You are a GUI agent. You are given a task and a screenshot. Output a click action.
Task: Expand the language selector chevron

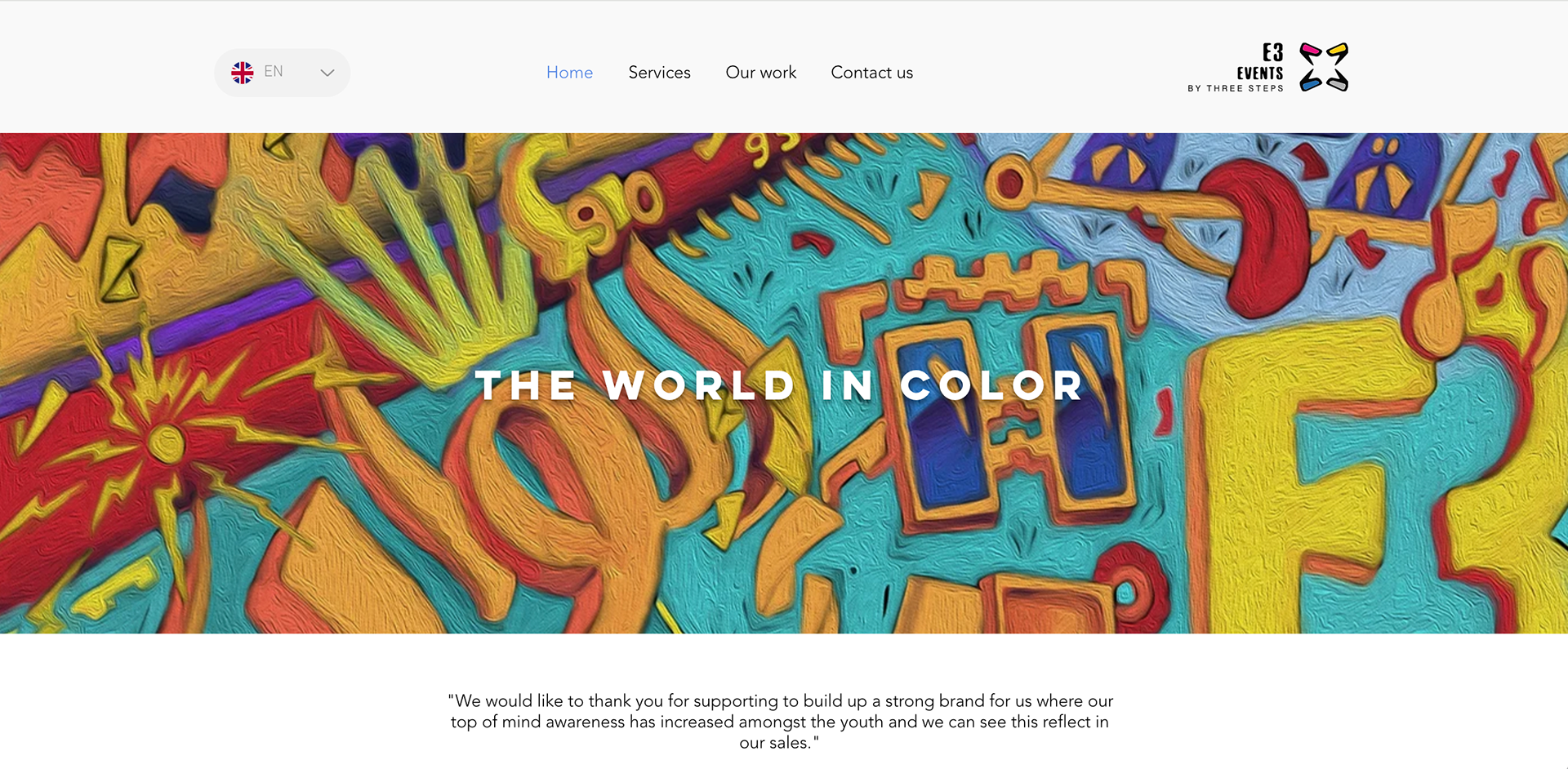327,73
